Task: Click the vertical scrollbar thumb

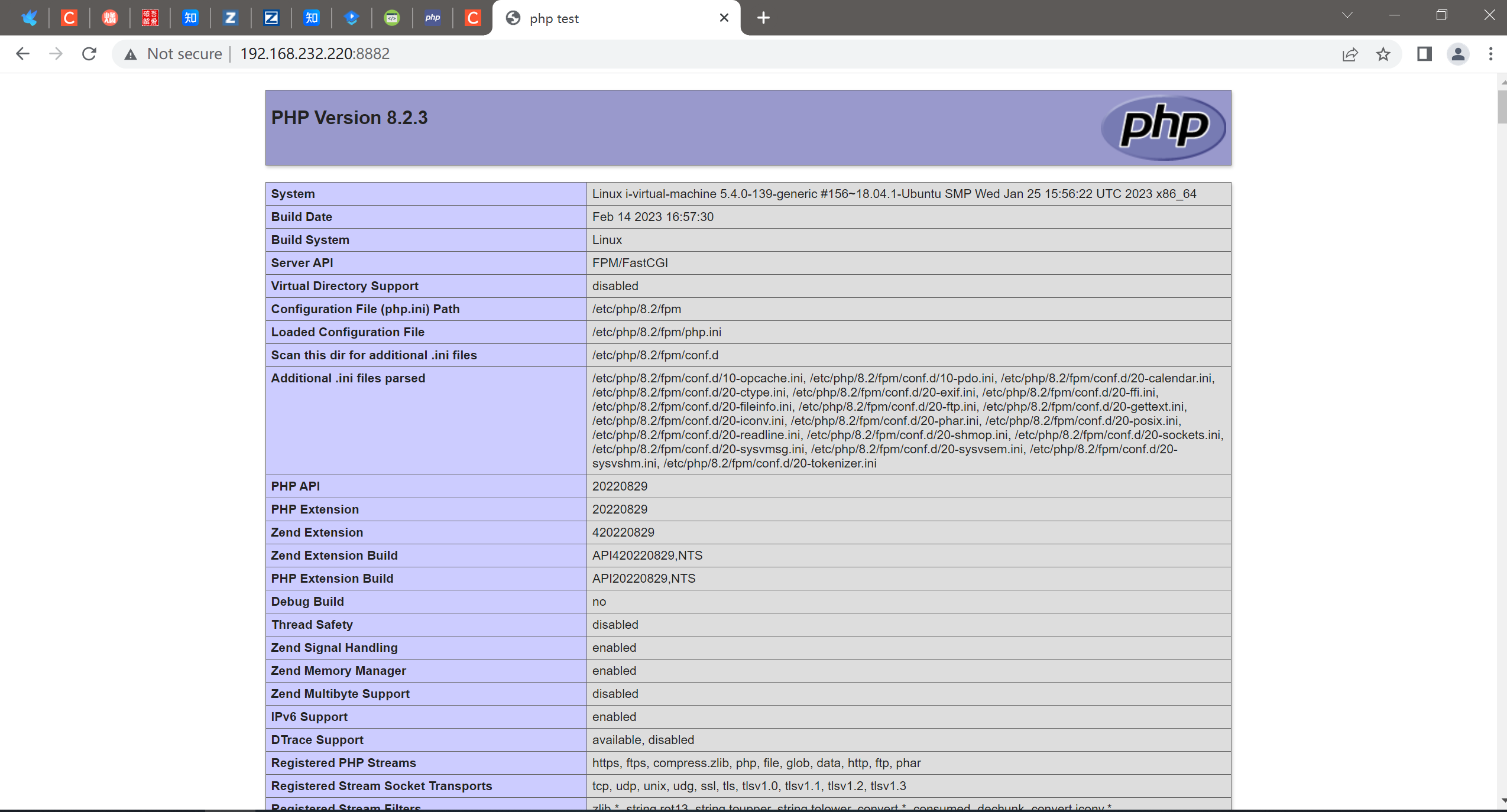Action: (1502, 106)
